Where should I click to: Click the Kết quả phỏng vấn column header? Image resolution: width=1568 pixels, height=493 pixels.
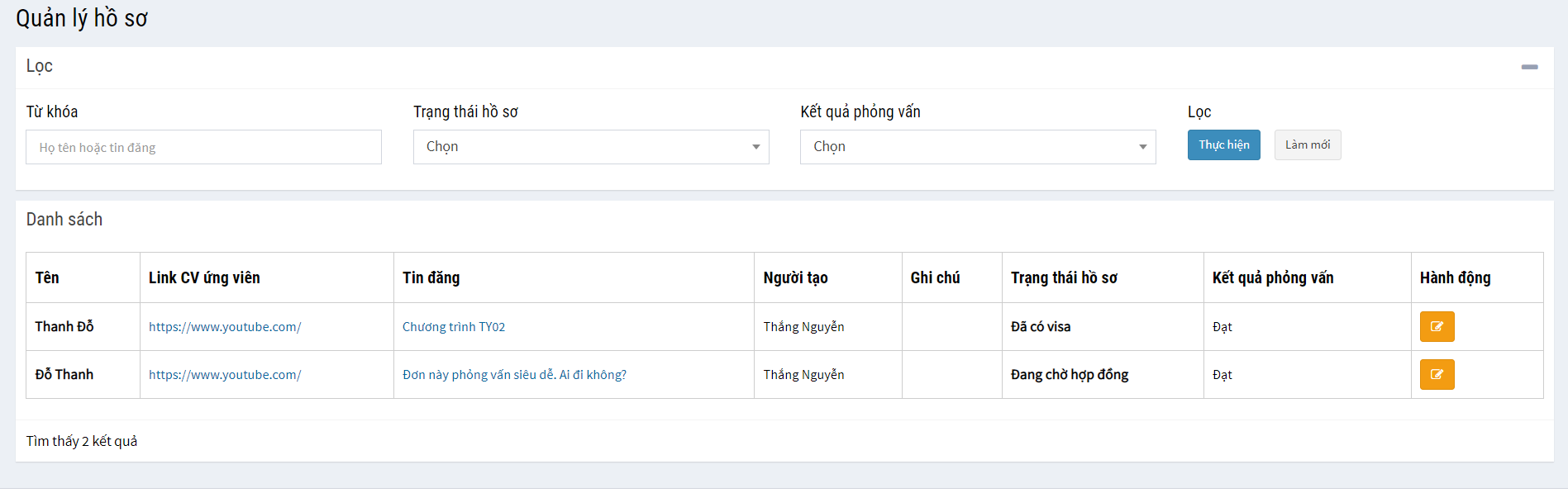[x=1272, y=278]
